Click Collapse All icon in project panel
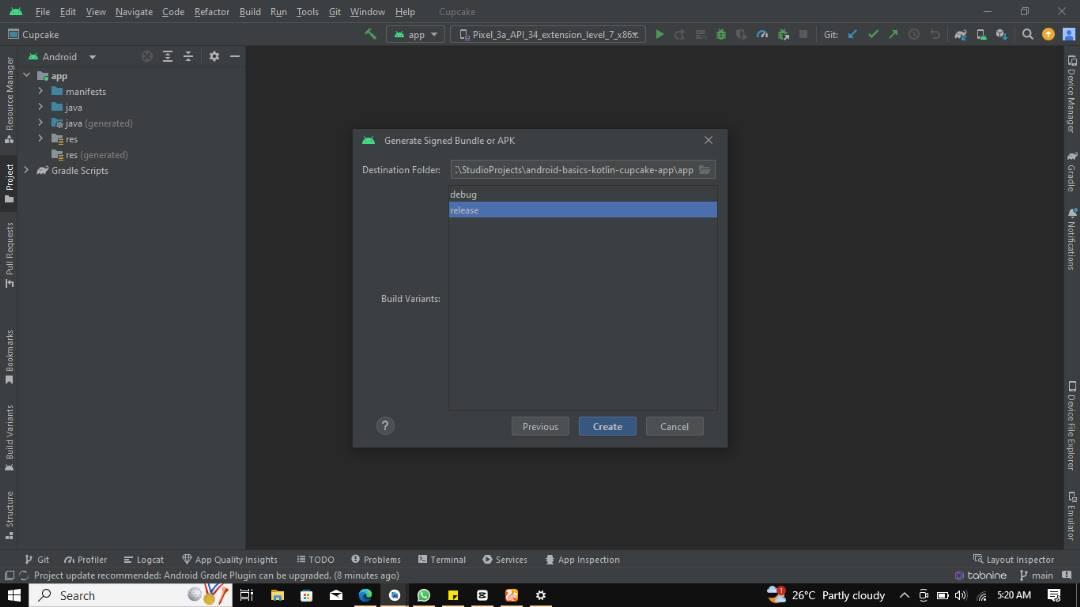 (188, 56)
